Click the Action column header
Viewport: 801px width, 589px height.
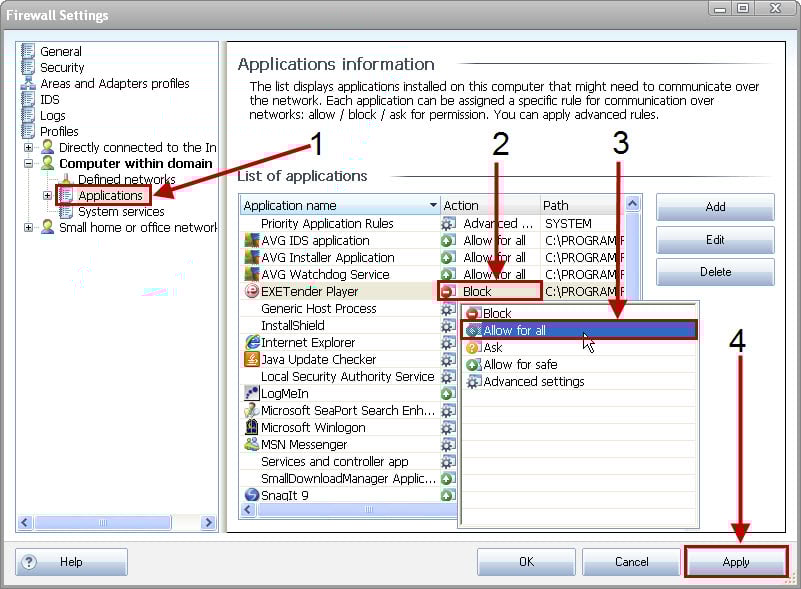coord(489,205)
